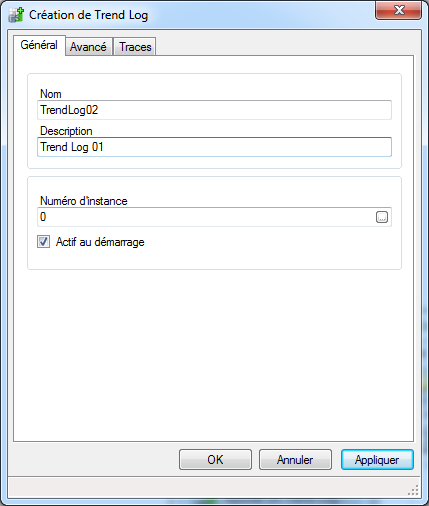429x506 pixels.
Task: Click the resize grip in bottom corner
Action: [x=413, y=490]
